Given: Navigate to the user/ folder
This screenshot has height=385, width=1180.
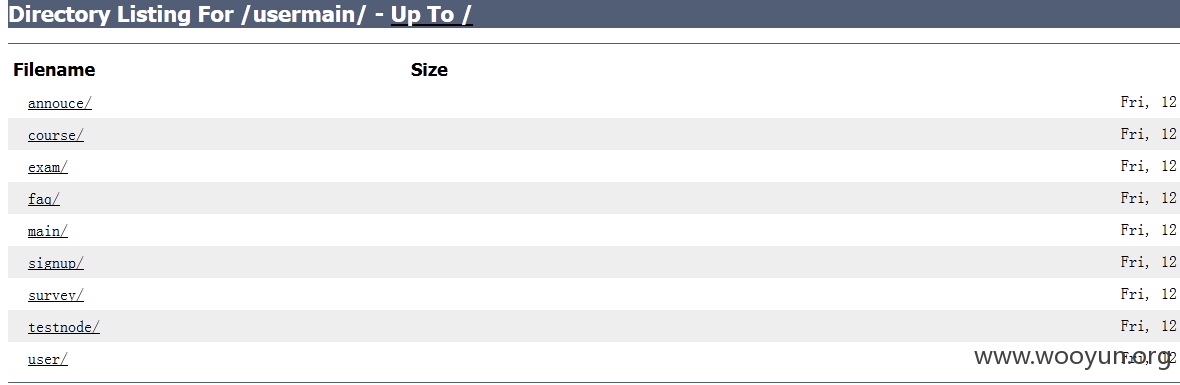Looking at the screenshot, I should (47, 359).
